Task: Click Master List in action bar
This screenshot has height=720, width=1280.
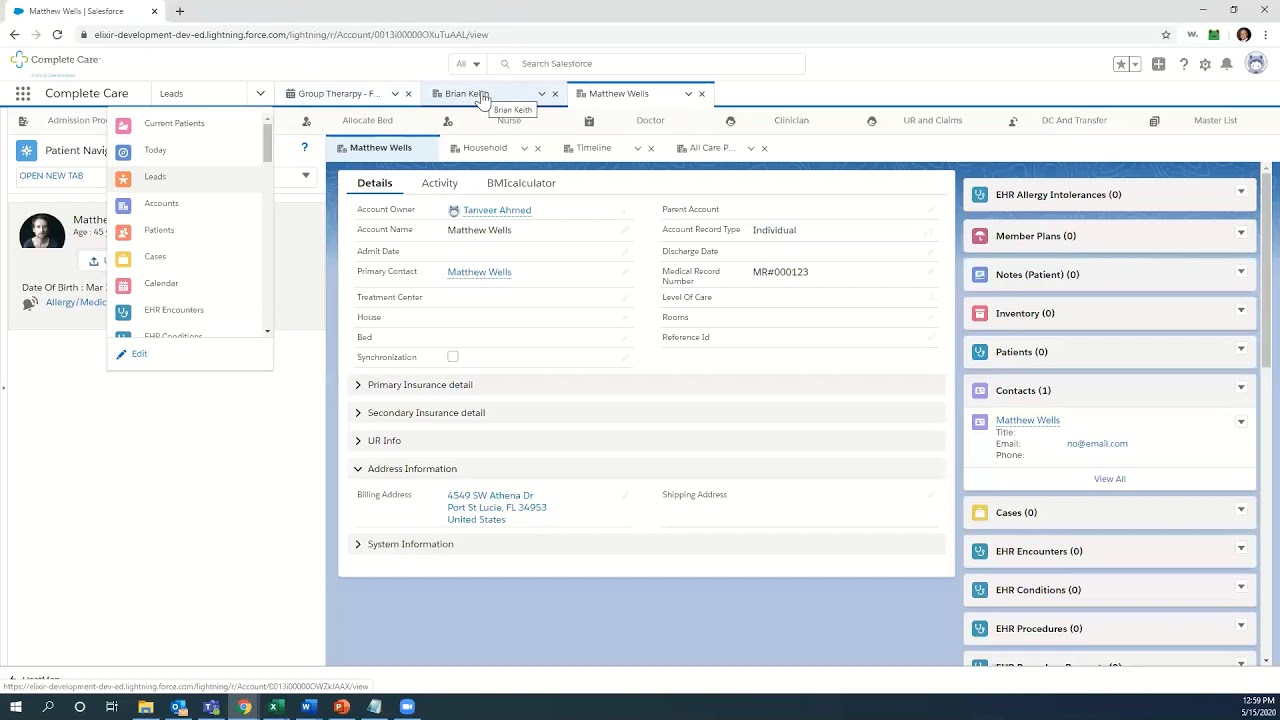Action: 1215,121
